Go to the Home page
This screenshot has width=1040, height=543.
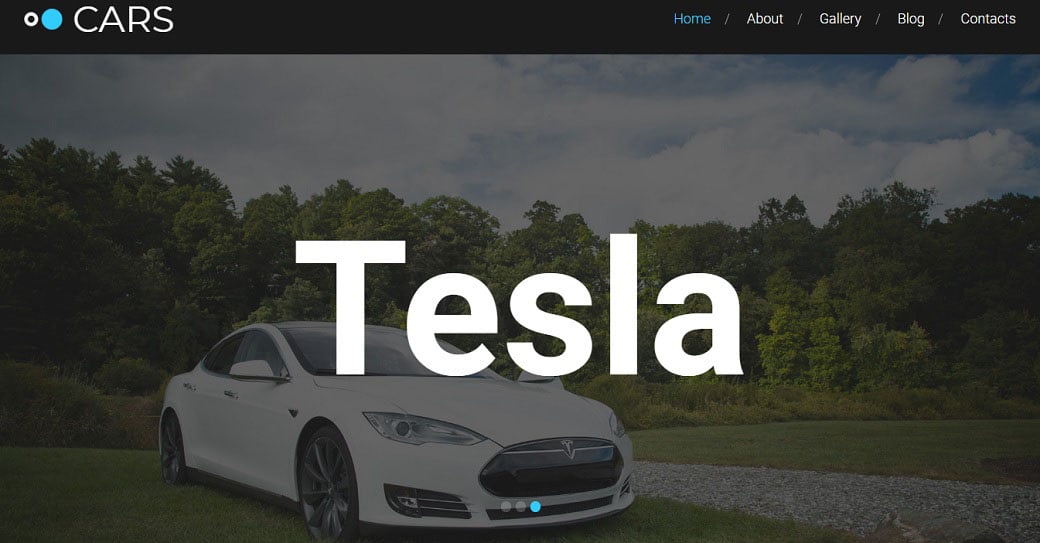[692, 19]
